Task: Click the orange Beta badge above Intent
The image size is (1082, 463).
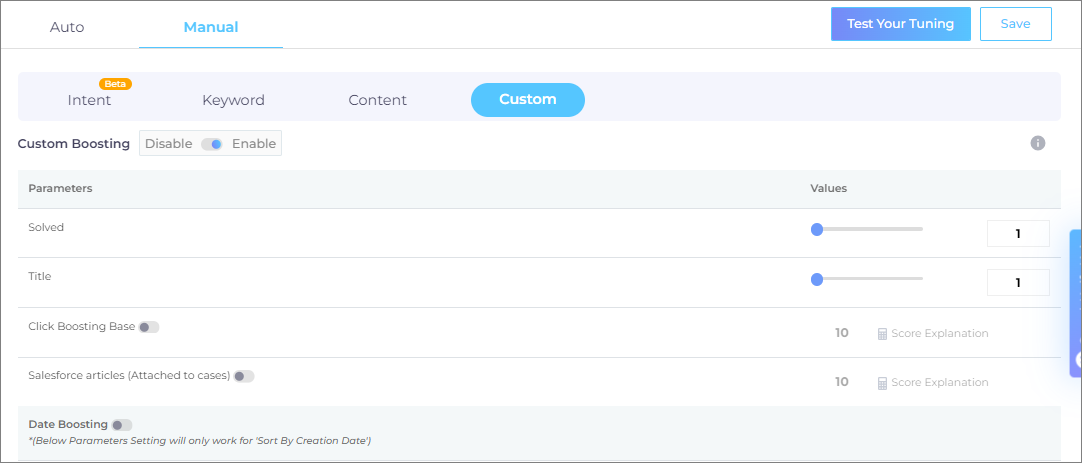Action: [115, 84]
